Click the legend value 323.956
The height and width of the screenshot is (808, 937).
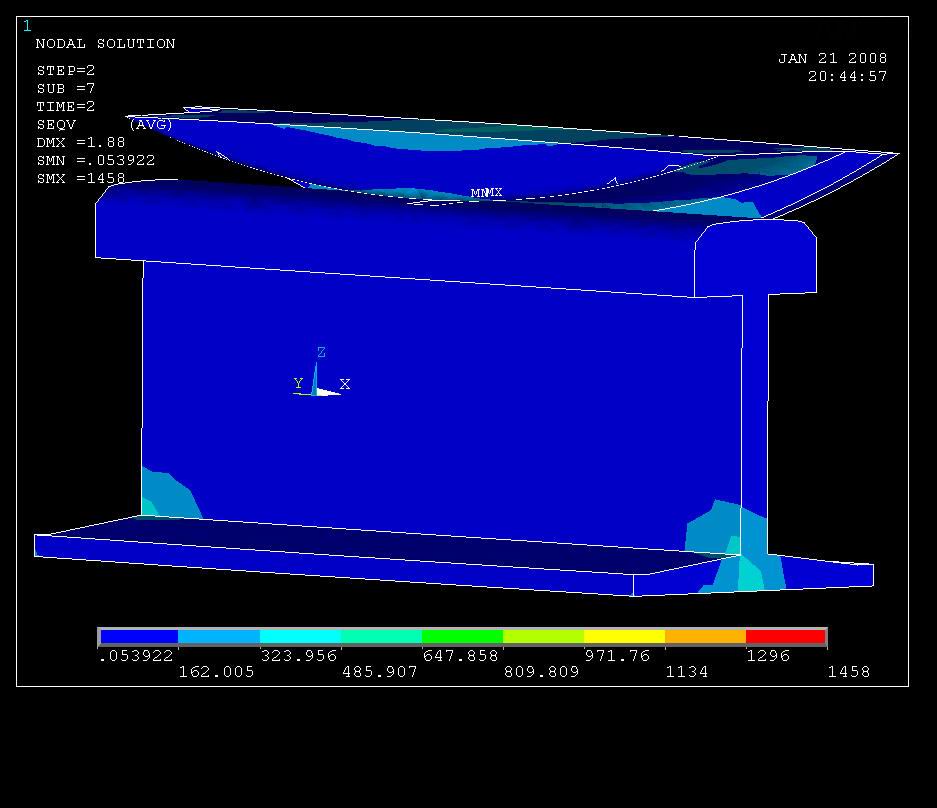coord(299,656)
